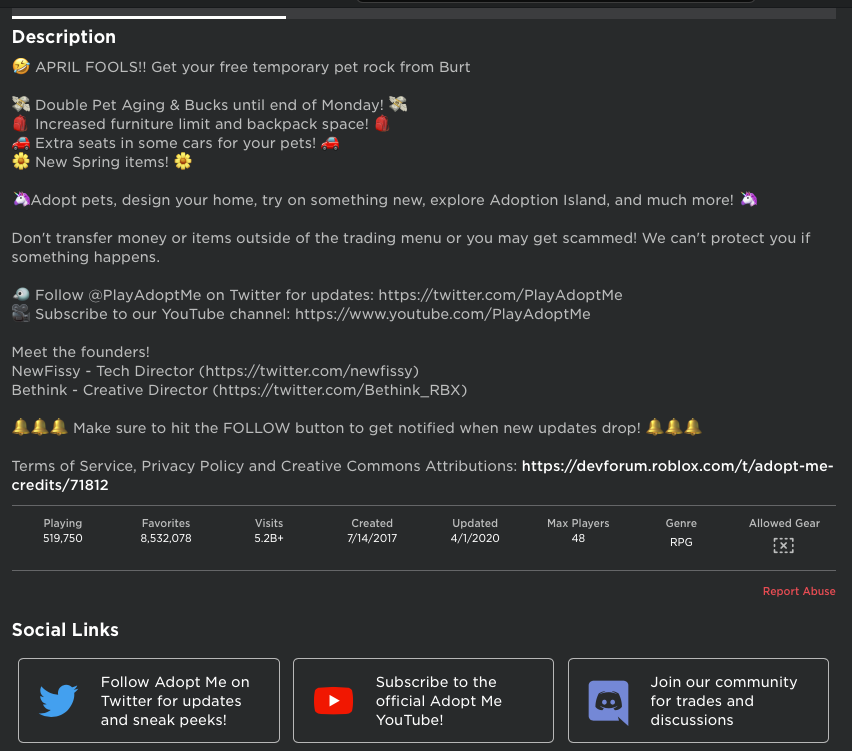Open Join our community Discord card

point(698,700)
